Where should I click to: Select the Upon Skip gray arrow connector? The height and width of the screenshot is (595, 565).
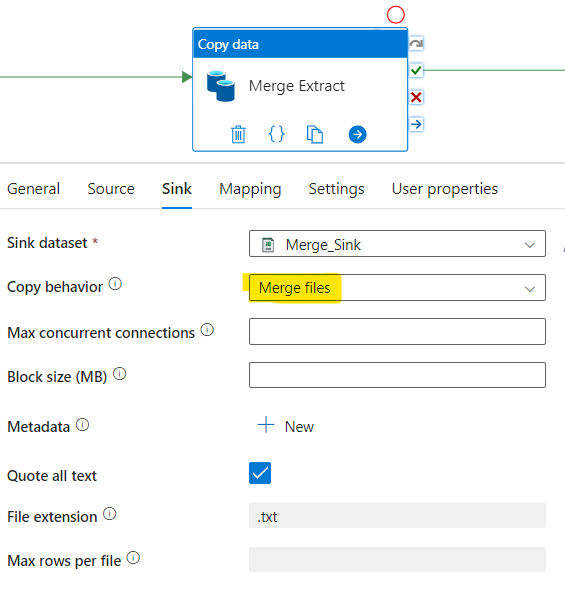point(416,44)
